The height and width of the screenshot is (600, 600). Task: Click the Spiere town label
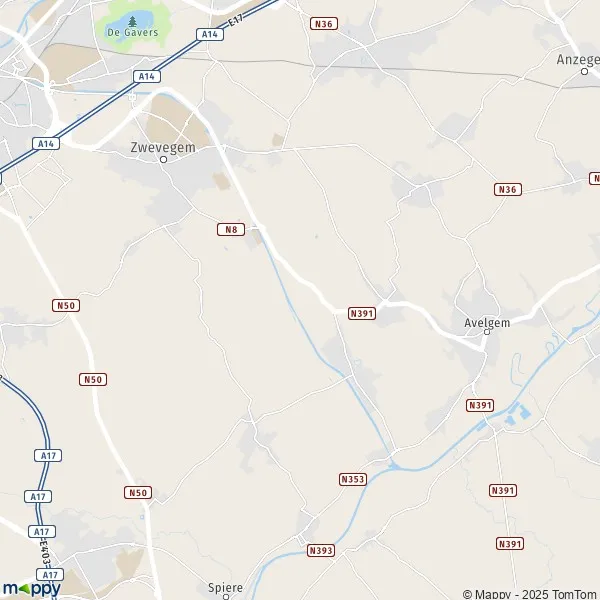pos(225,587)
